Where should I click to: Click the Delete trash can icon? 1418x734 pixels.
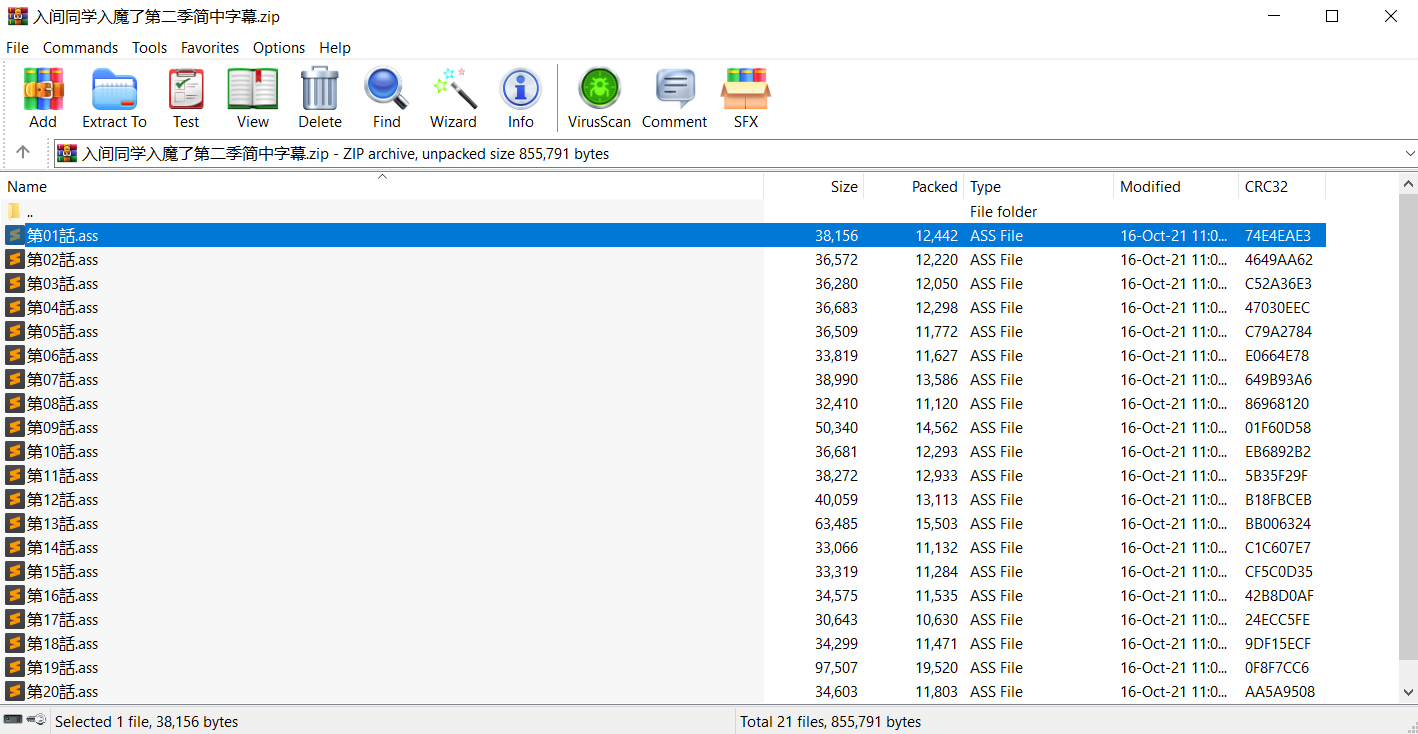tap(320, 89)
